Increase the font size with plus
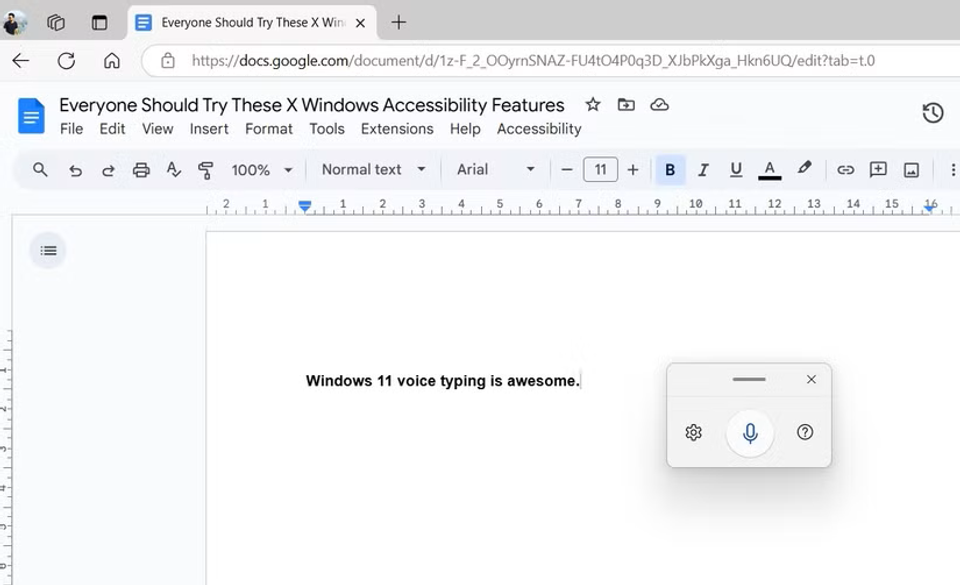Viewport: 960px width, 585px height. [x=632, y=170]
